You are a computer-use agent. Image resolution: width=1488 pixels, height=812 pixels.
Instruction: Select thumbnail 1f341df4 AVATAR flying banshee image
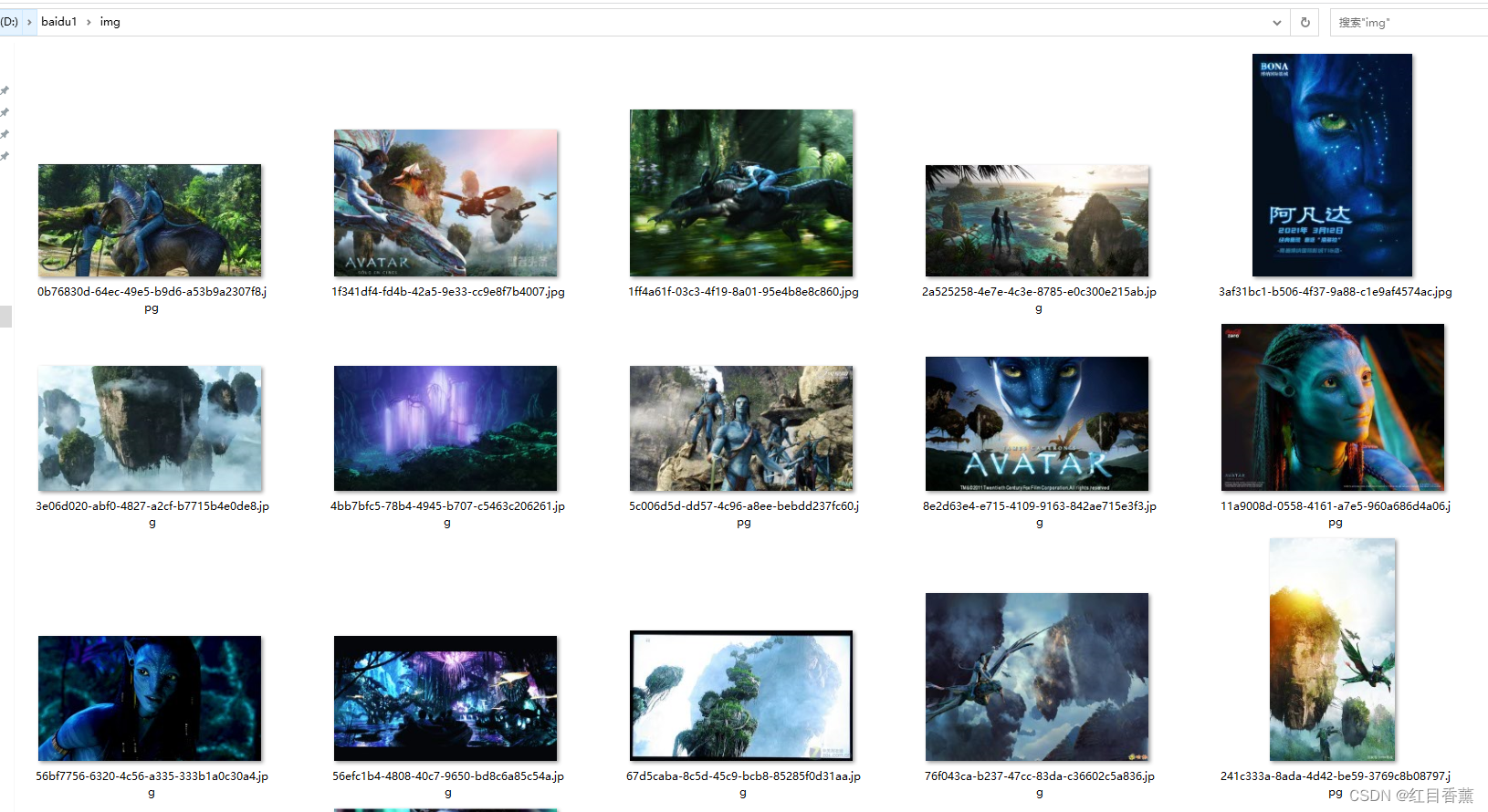click(445, 203)
